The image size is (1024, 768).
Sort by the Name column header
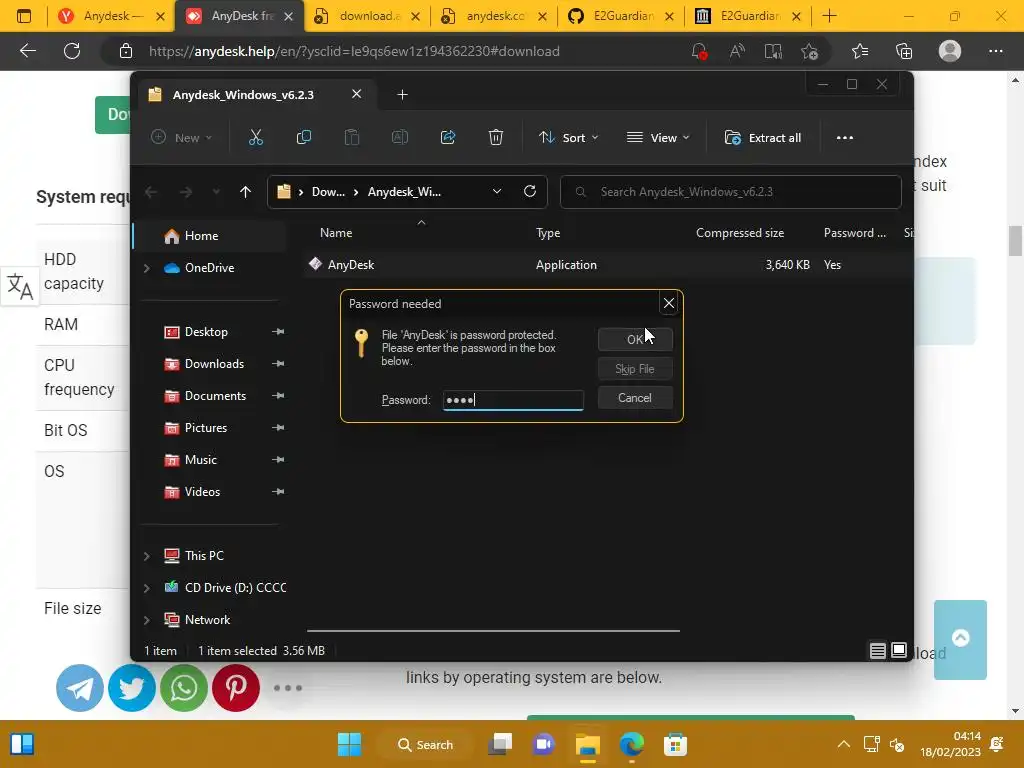(336, 233)
